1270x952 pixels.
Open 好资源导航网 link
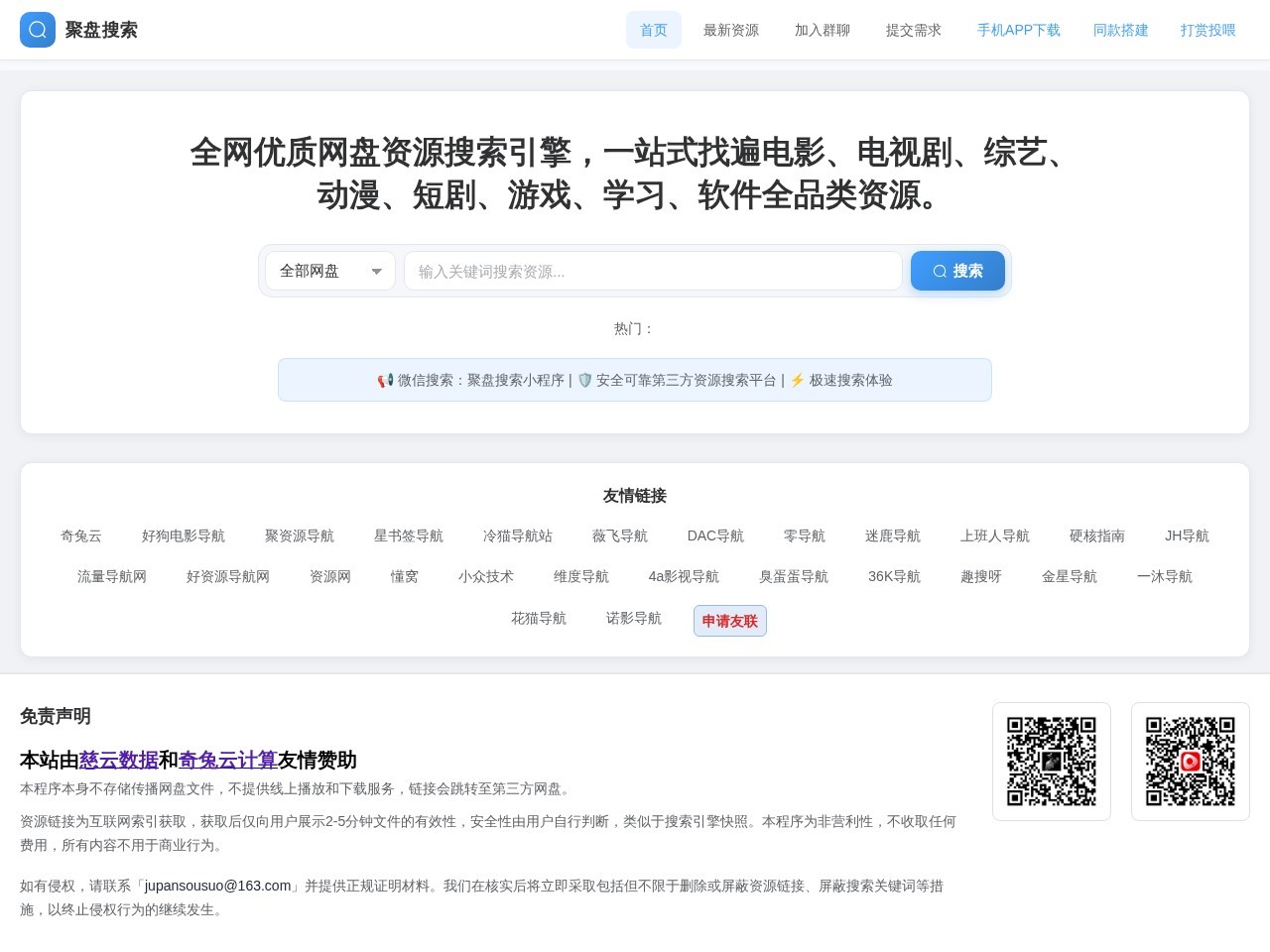pos(228,576)
